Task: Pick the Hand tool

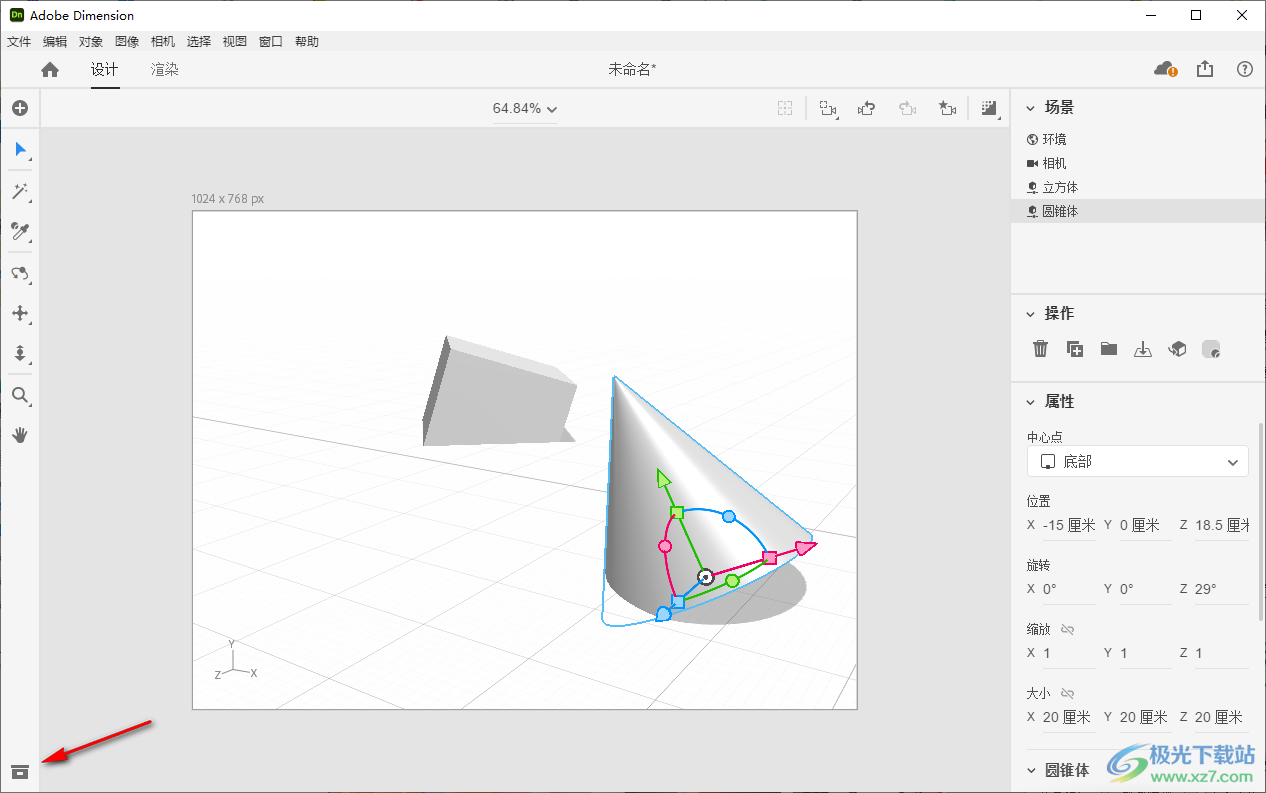Action: (x=20, y=435)
